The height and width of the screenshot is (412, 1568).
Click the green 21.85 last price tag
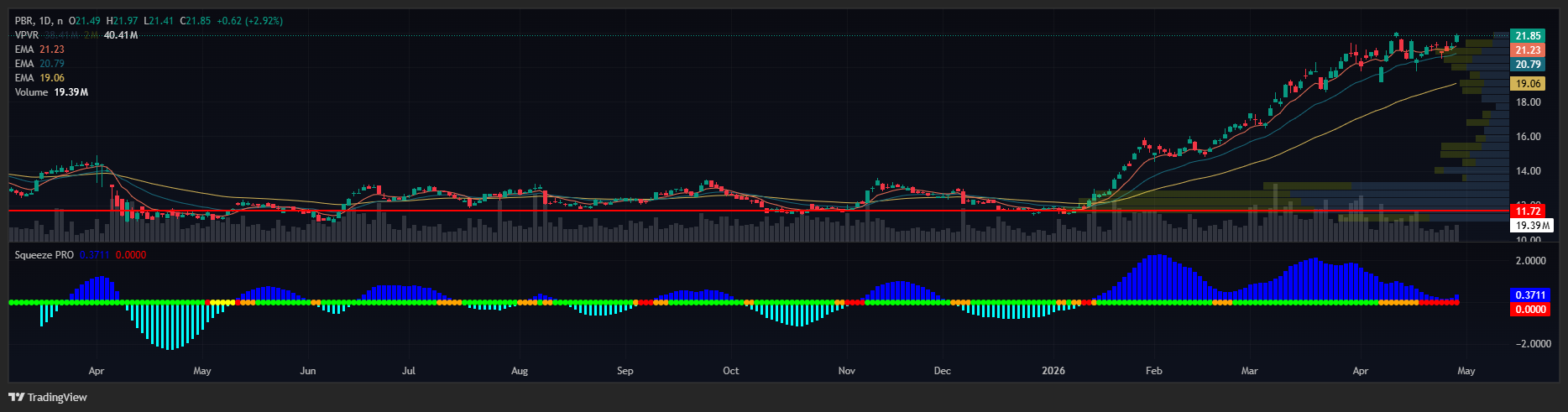click(x=1528, y=36)
